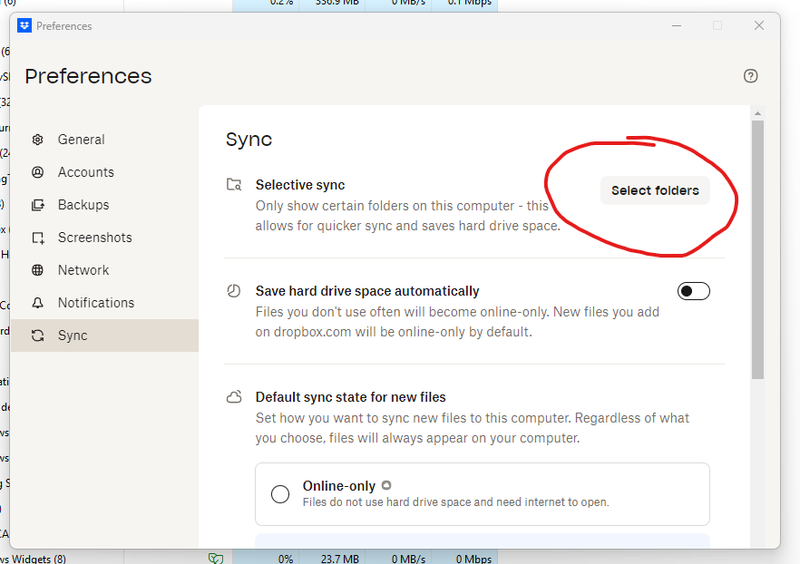
Task: Switch to the Screenshots tab
Action: coord(94,237)
